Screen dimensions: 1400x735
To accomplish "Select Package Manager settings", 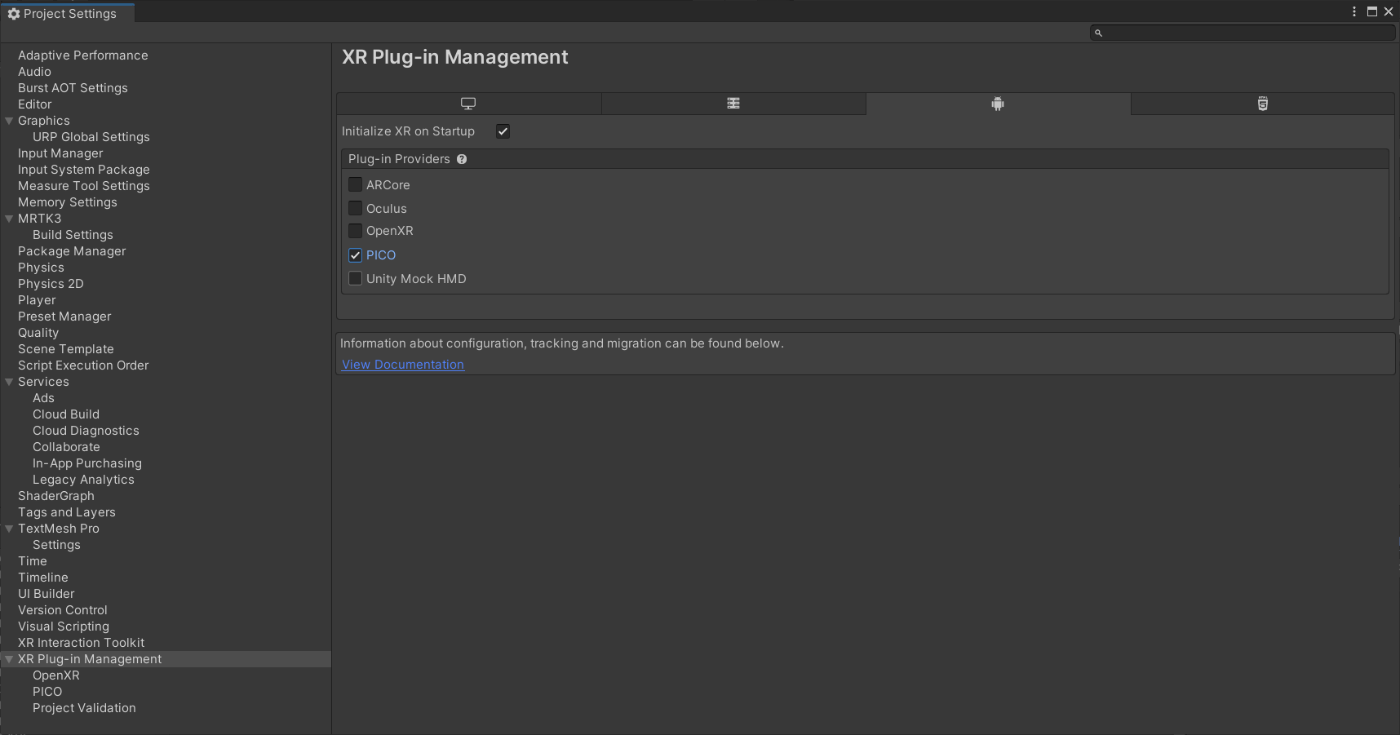I will [x=72, y=251].
